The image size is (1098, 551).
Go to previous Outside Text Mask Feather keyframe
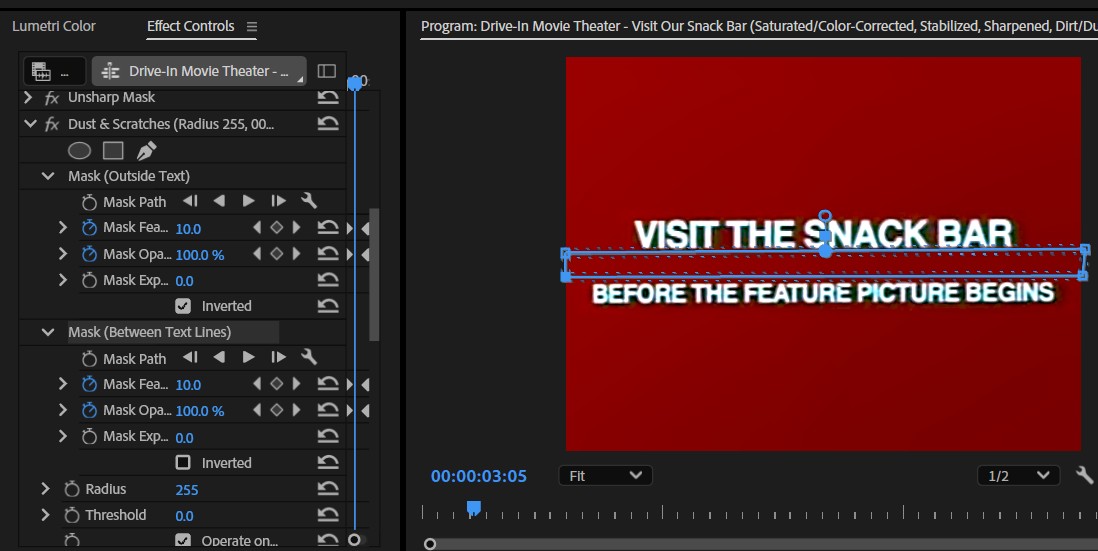coord(257,228)
